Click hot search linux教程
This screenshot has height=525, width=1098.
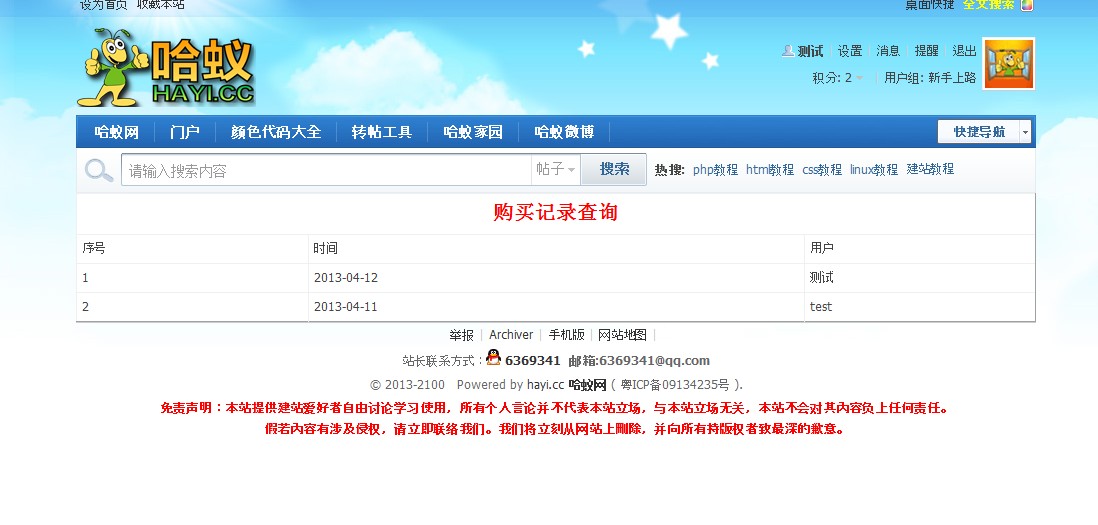(x=874, y=169)
